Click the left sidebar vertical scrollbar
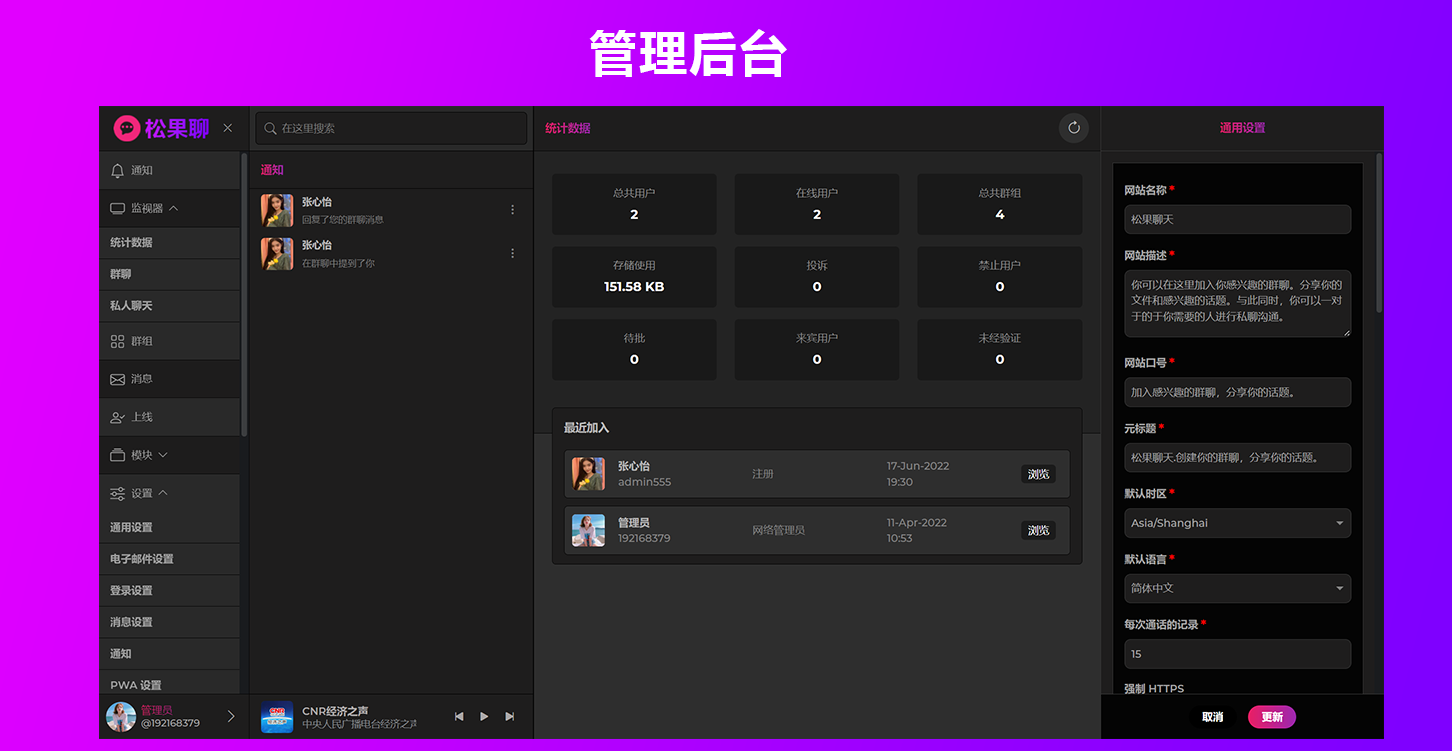Image resolution: width=1452 pixels, height=751 pixels. (244, 294)
